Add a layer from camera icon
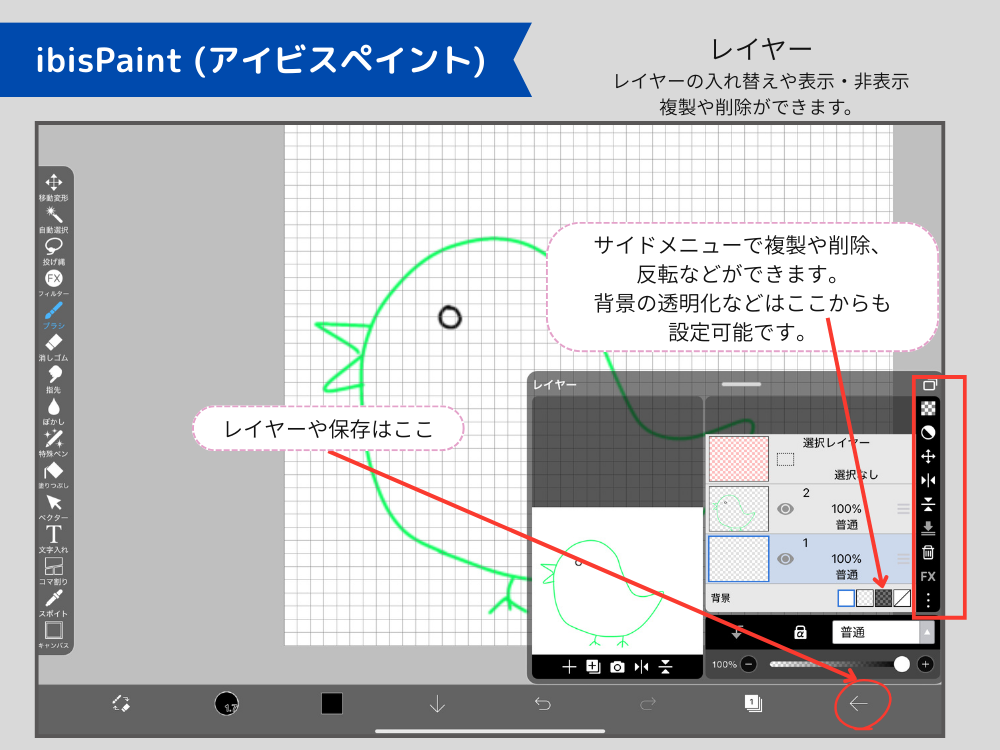The width and height of the screenshot is (1000, 750). pyautogui.click(x=617, y=667)
